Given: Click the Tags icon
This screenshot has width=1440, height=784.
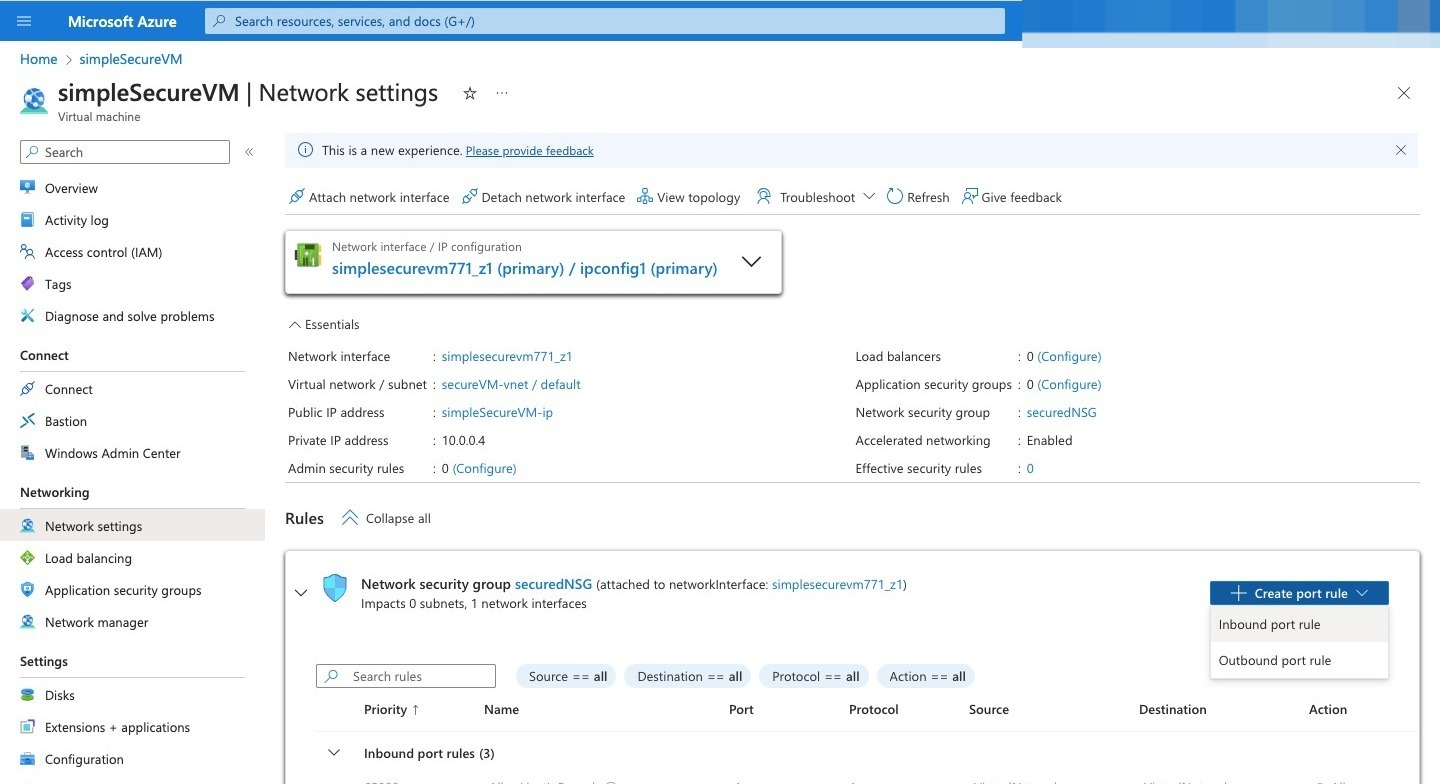Looking at the screenshot, I should coord(27,284).
